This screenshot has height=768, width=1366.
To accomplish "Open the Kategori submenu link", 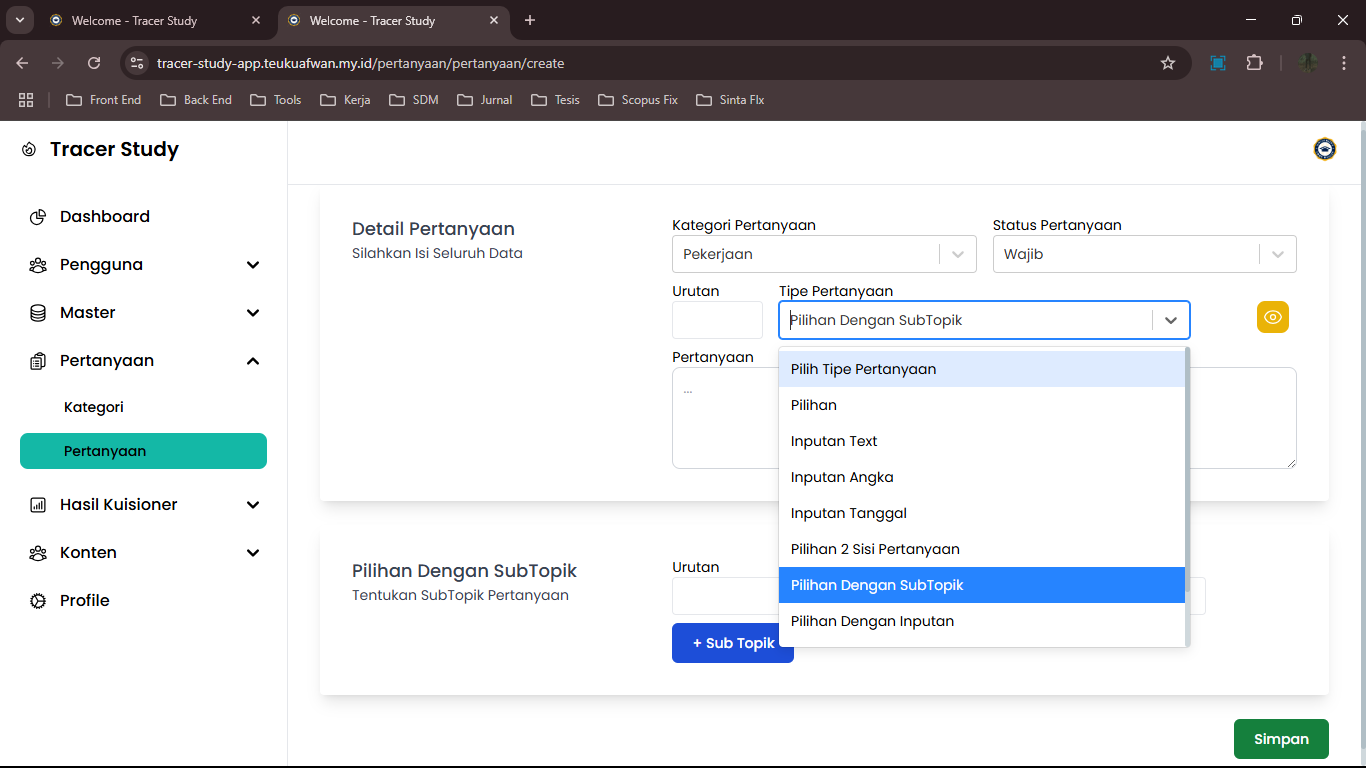I will click(x=94, y=407).
